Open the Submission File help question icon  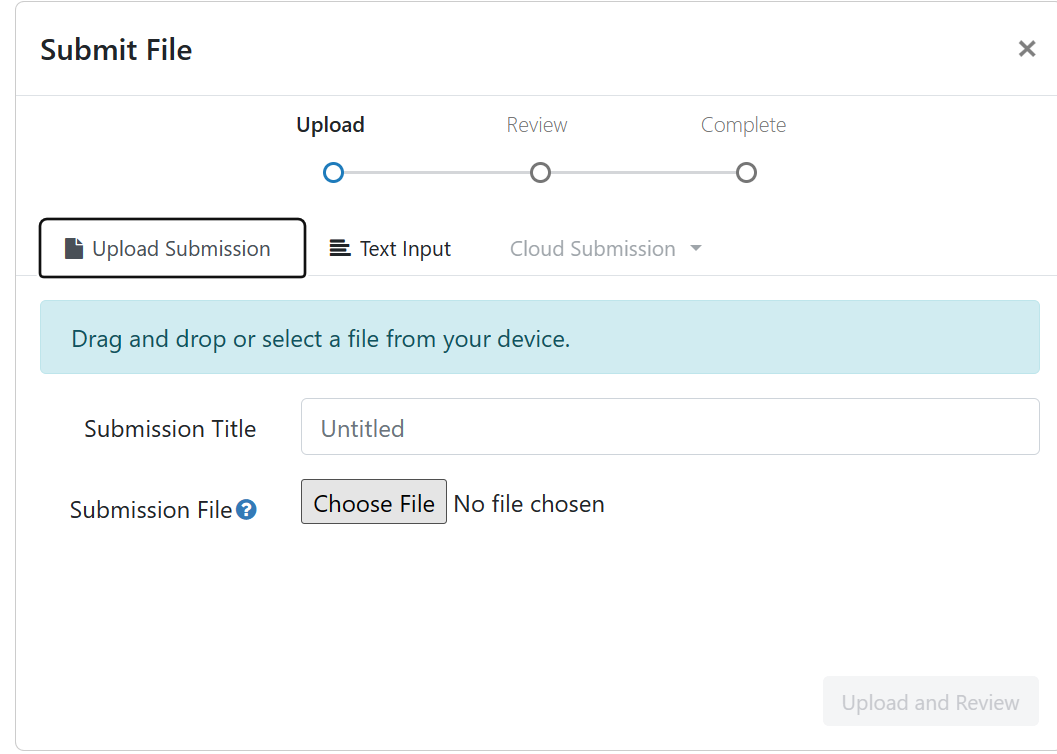point(246,510)
